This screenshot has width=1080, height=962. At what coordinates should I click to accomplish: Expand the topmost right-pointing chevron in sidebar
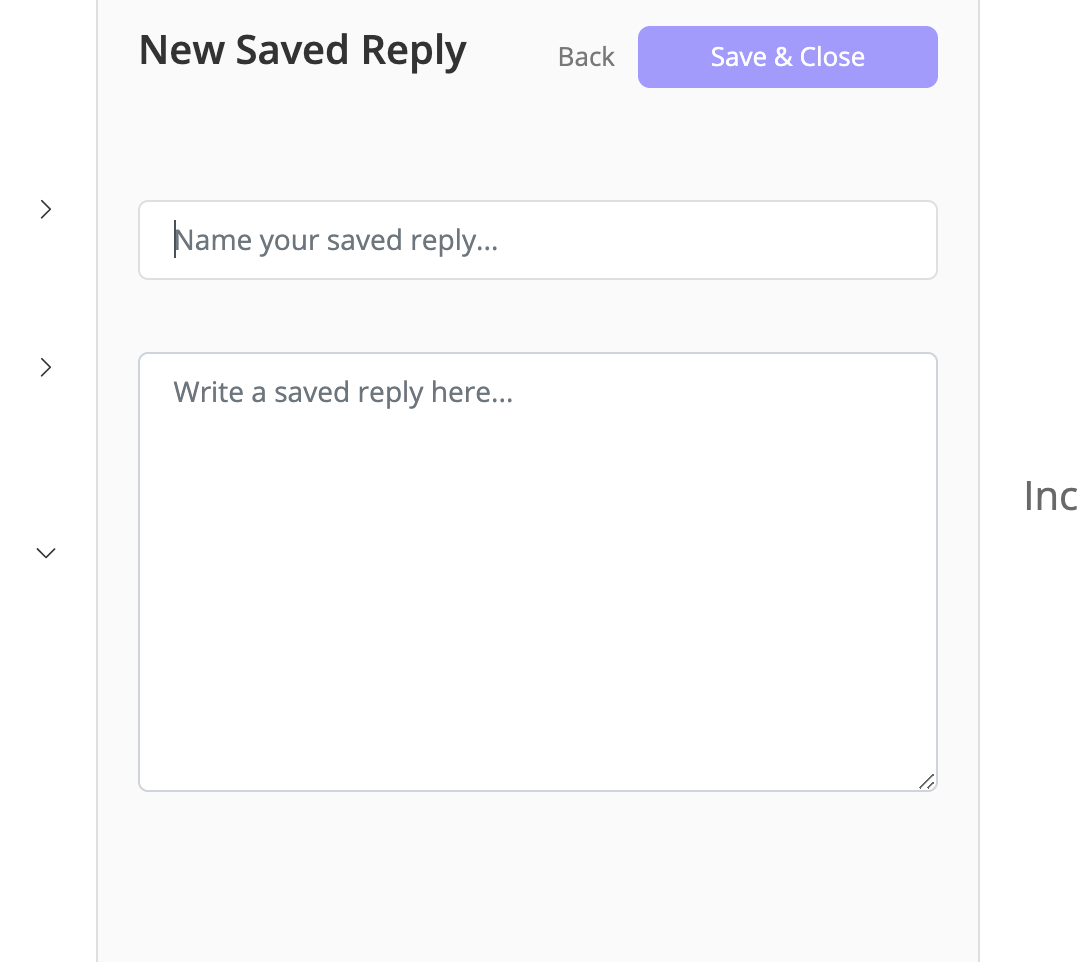[45, 209]
